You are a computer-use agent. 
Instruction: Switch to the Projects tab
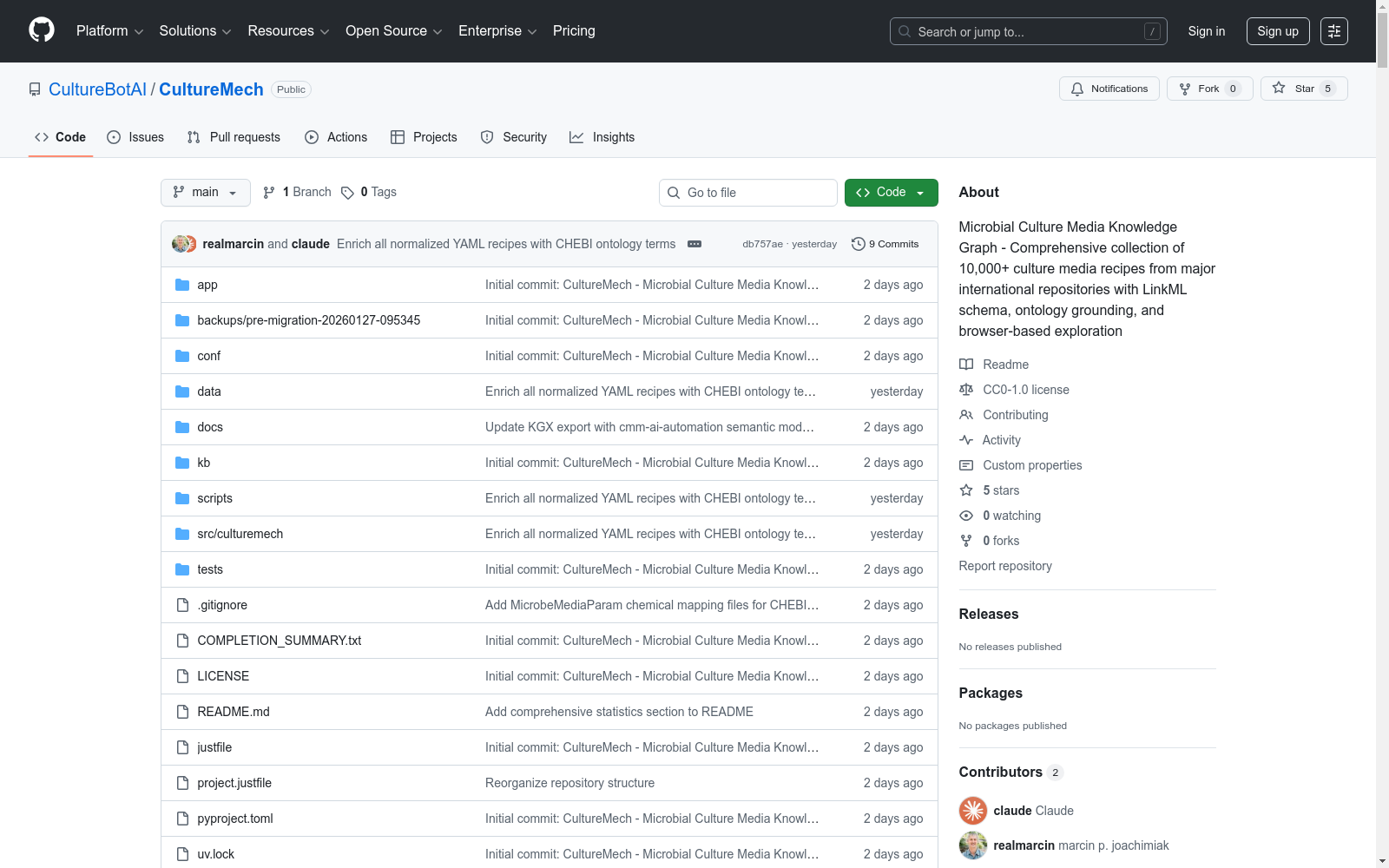tap(424, 137)
